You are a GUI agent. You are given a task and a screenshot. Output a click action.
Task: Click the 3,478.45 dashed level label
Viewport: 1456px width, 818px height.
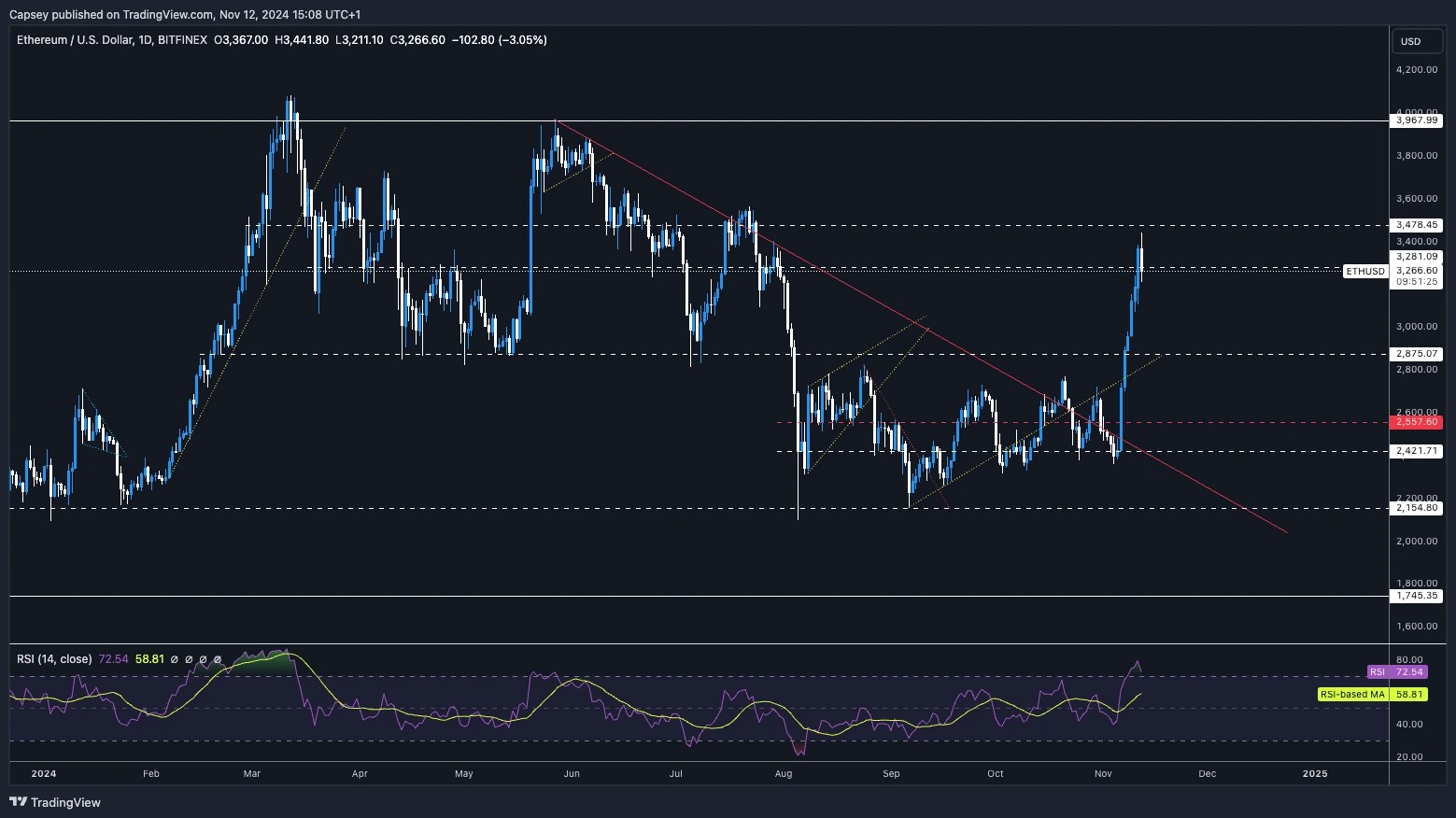1416,224
